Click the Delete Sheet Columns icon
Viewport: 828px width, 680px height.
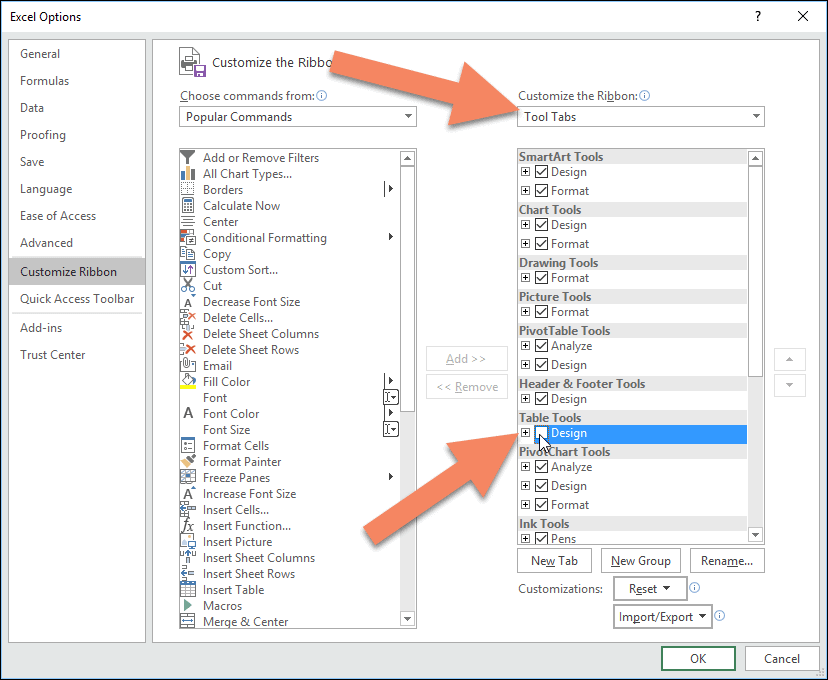[x=187, y=334]
